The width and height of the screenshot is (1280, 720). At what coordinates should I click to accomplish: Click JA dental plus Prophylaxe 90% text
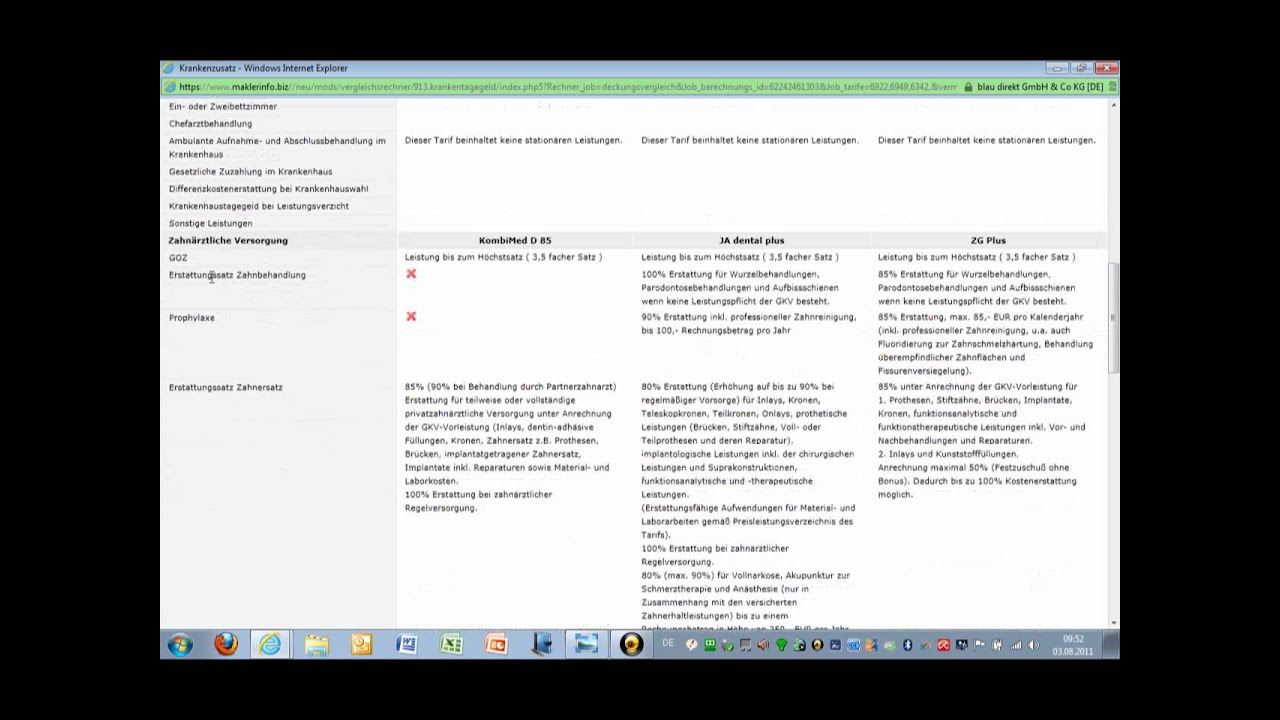749,323
